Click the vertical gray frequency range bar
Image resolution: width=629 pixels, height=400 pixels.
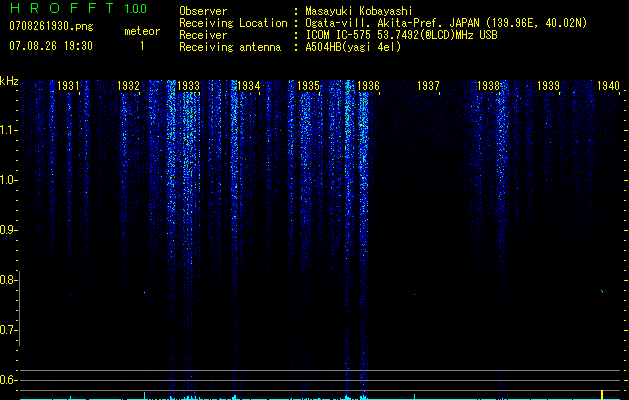pyautogui.click(x=20, y=308)
